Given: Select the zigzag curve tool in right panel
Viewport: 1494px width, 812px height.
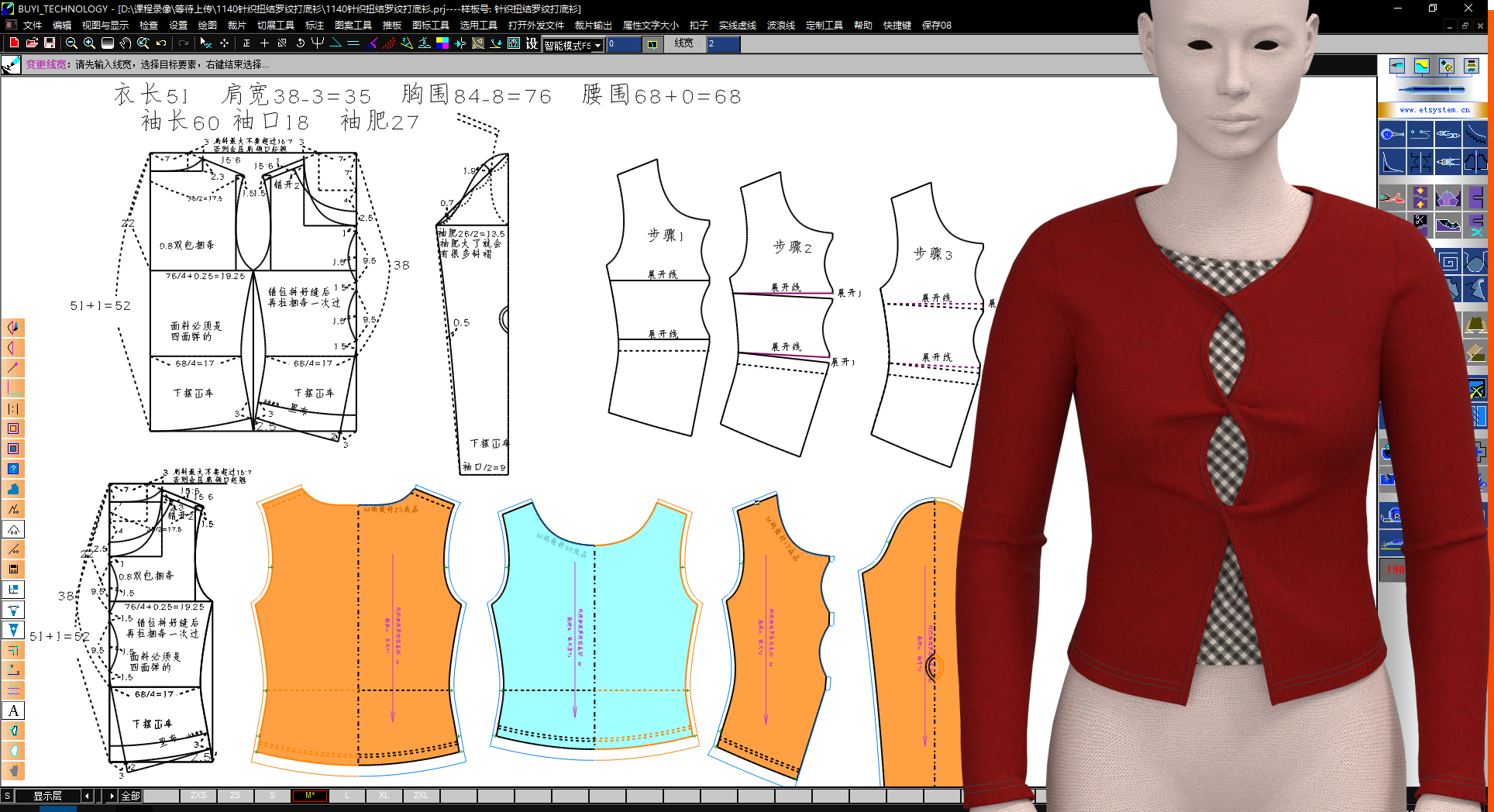Looking at the screenshot, I should [x=1475, y=134].
